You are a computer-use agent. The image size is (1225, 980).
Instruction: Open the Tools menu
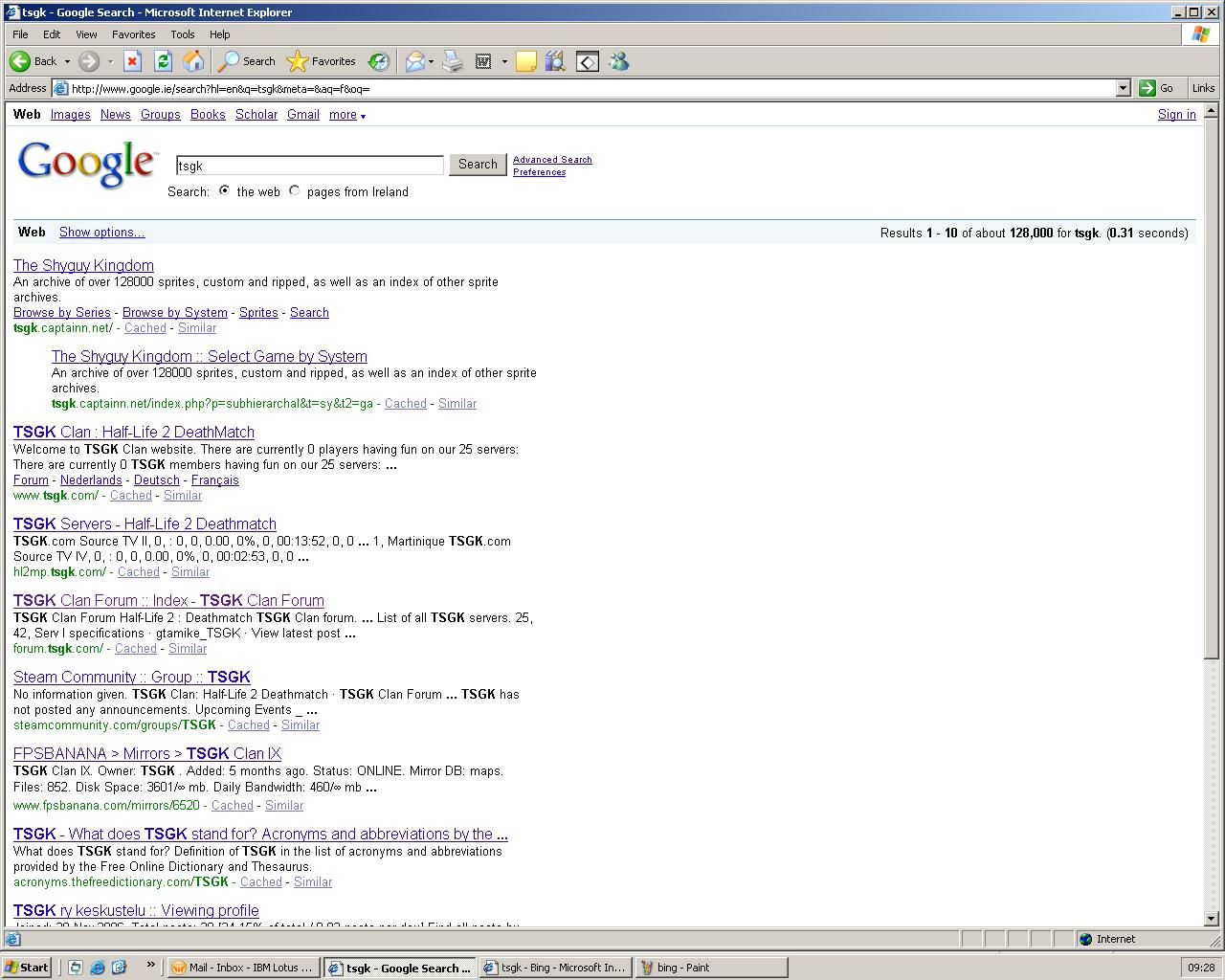[x=182, y=33]
